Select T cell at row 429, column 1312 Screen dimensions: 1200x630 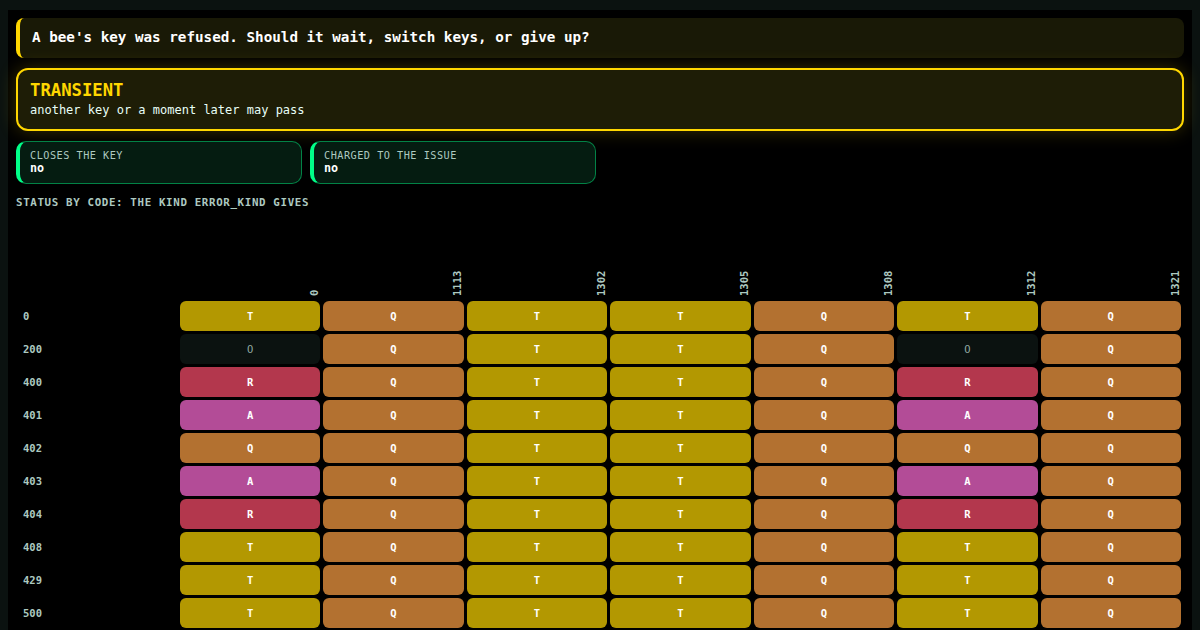click(x=967, y=580)
